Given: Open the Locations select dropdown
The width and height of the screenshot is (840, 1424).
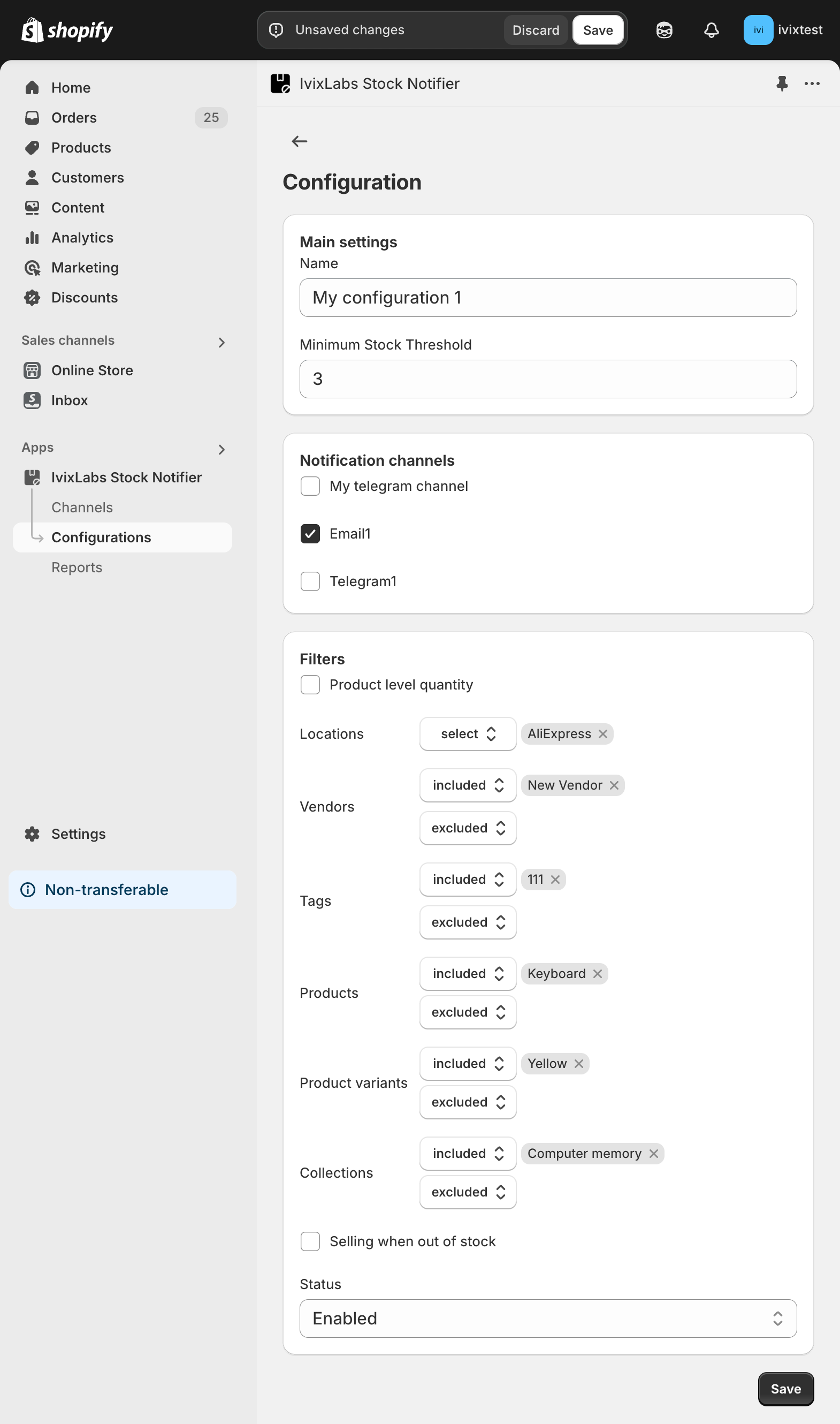Looking at the screenshot, I should 468,734.
